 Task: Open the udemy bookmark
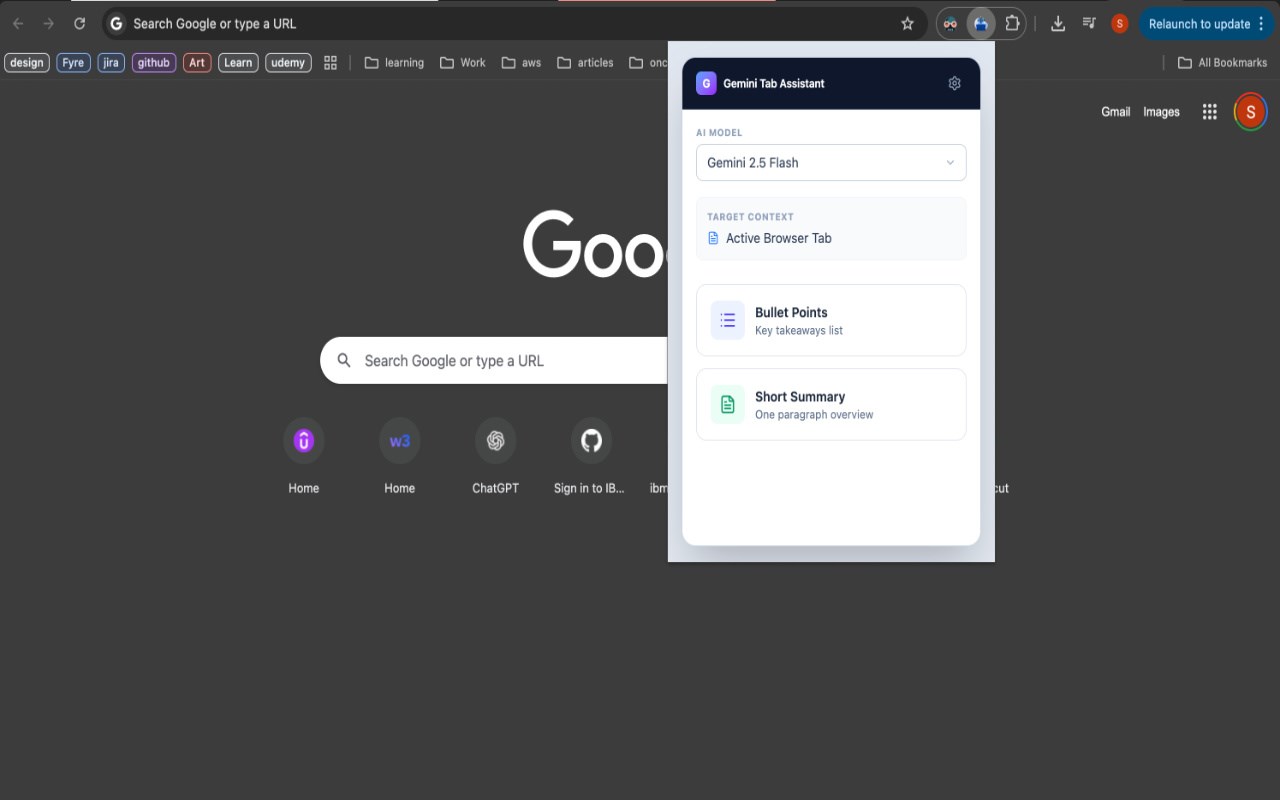pyautogui.click(x=288, y=63)
